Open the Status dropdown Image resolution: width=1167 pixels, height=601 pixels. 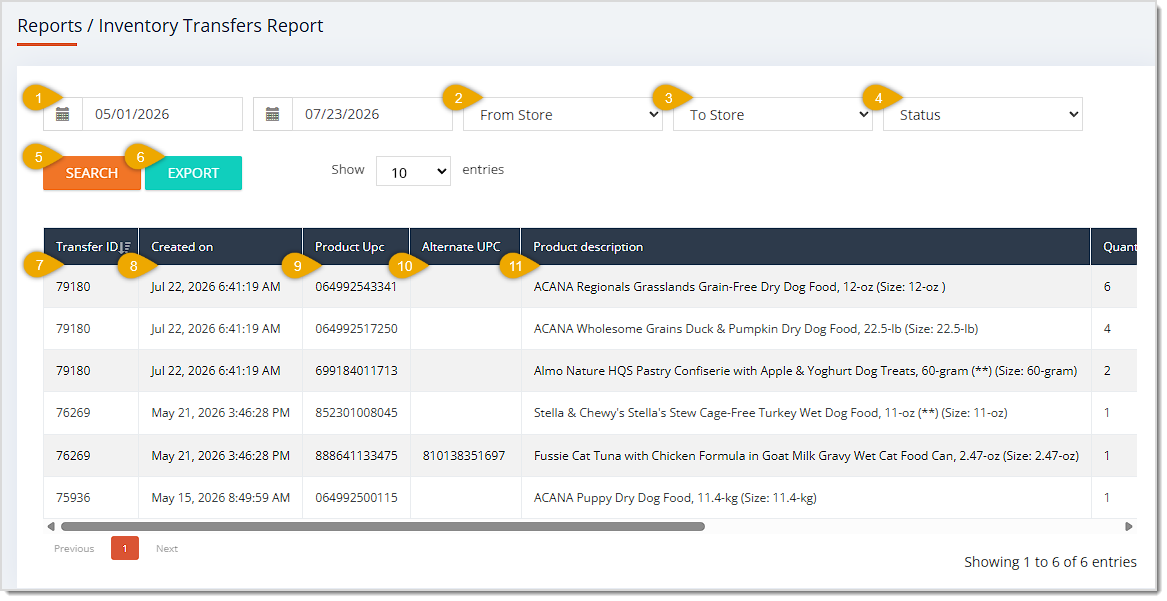[982, 115]
